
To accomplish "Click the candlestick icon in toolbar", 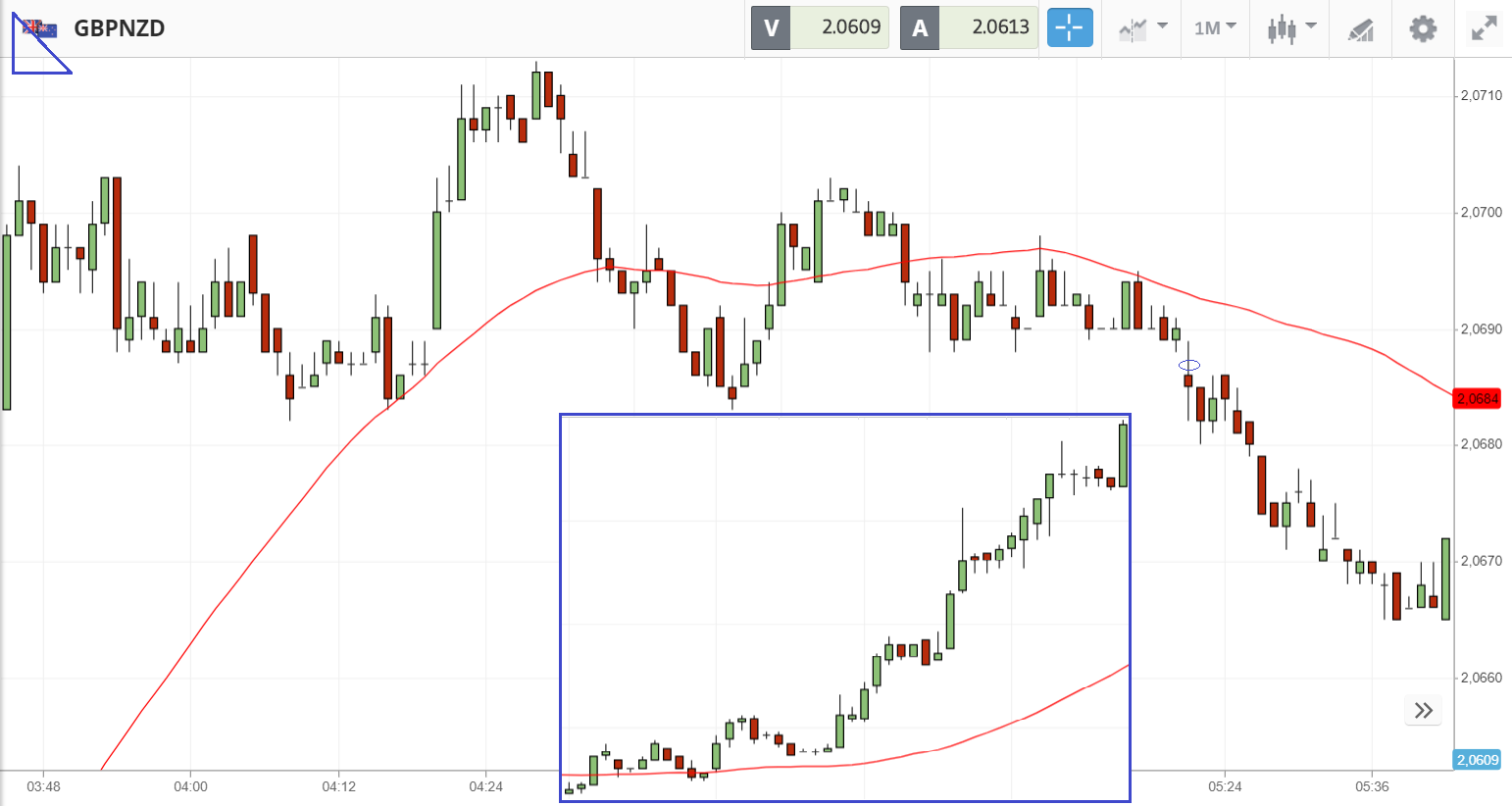I will [x=1282, y=28].
